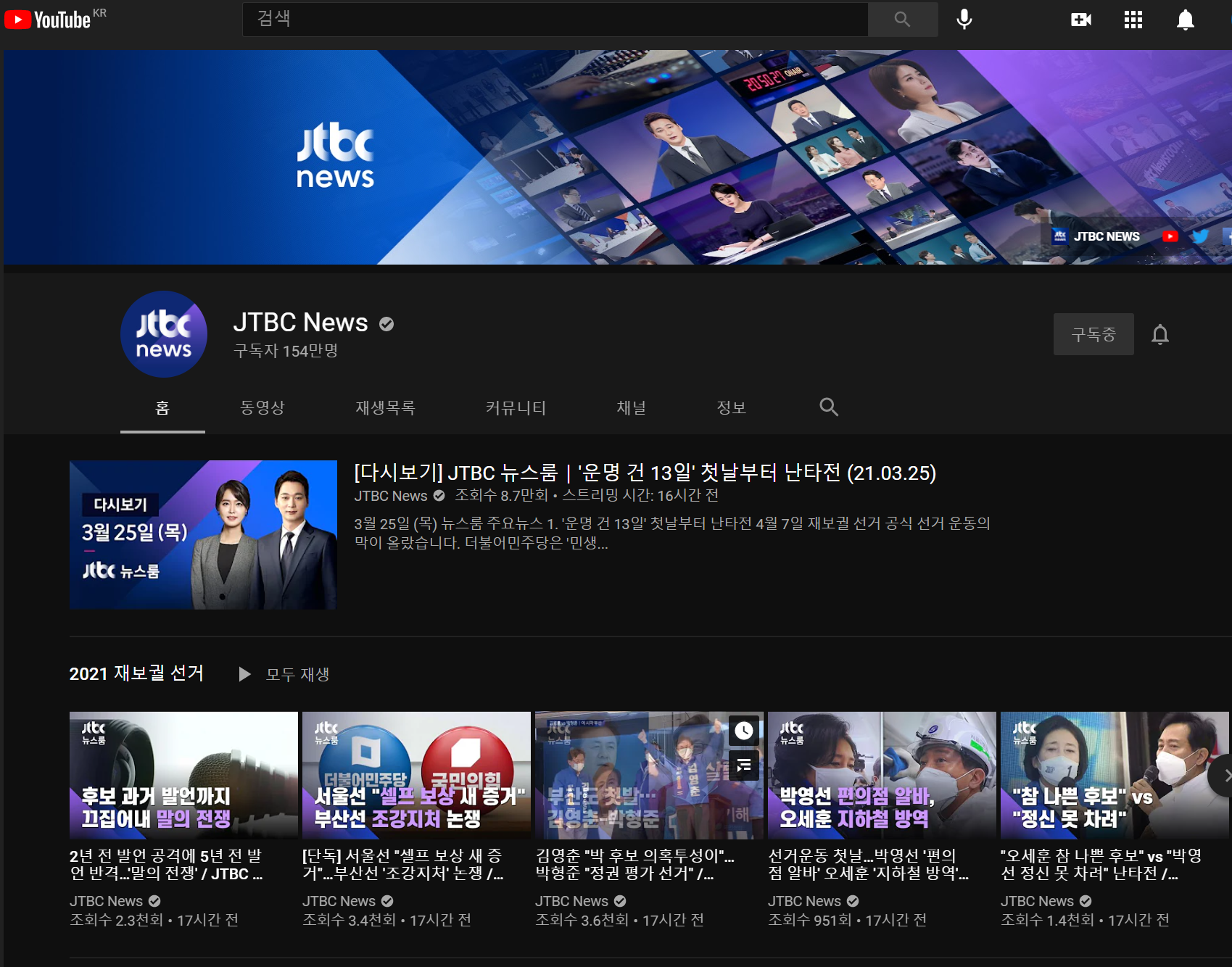Toggle the channel notification bell next to 구독중
This screenshot has height=967, width=1232.
(1160, 335)
